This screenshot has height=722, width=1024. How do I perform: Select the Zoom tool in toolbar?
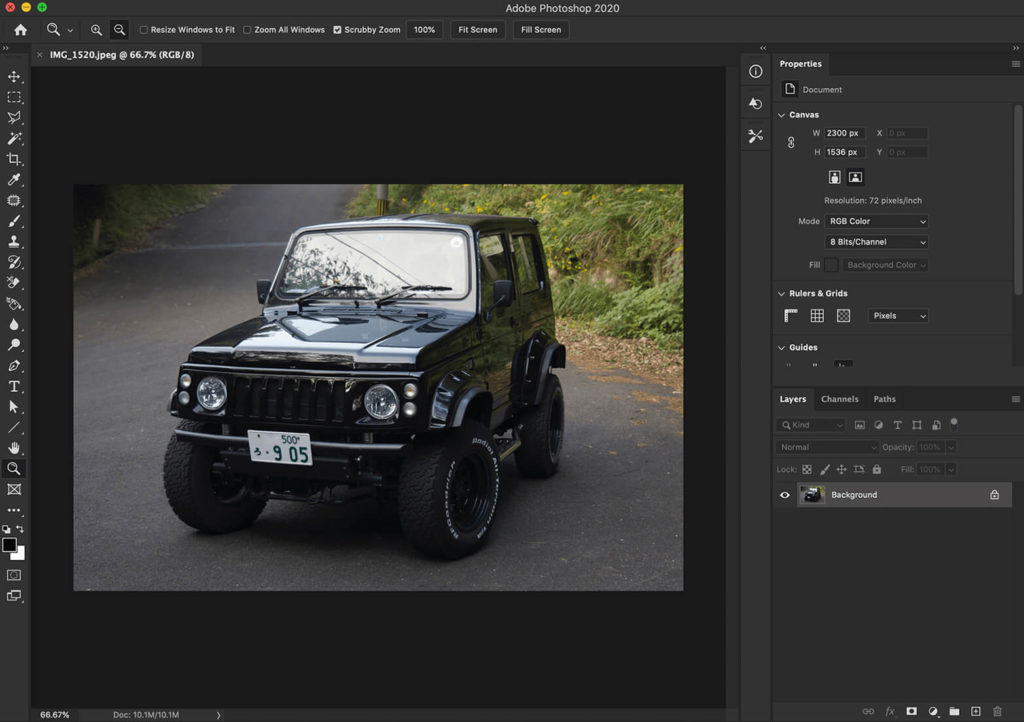coord(14,469)
